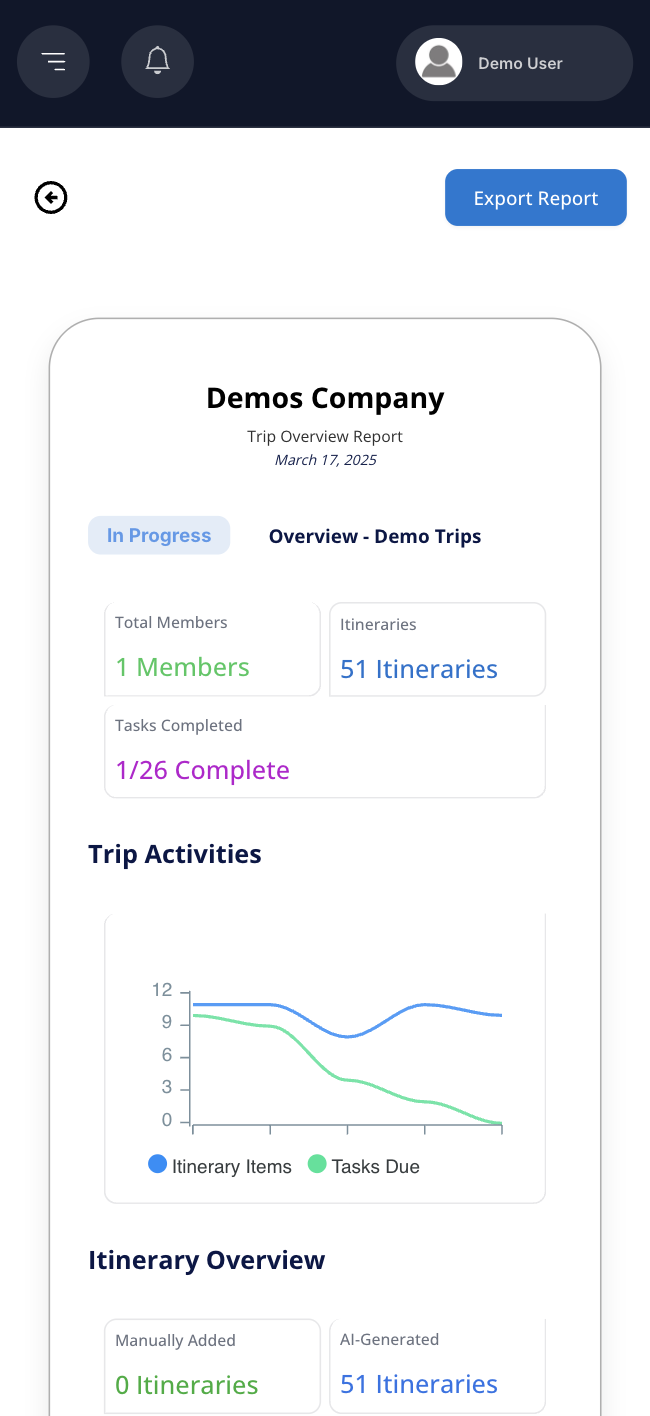Click the Manually Added label
650x1416 pixels.
pos(175,1340)
